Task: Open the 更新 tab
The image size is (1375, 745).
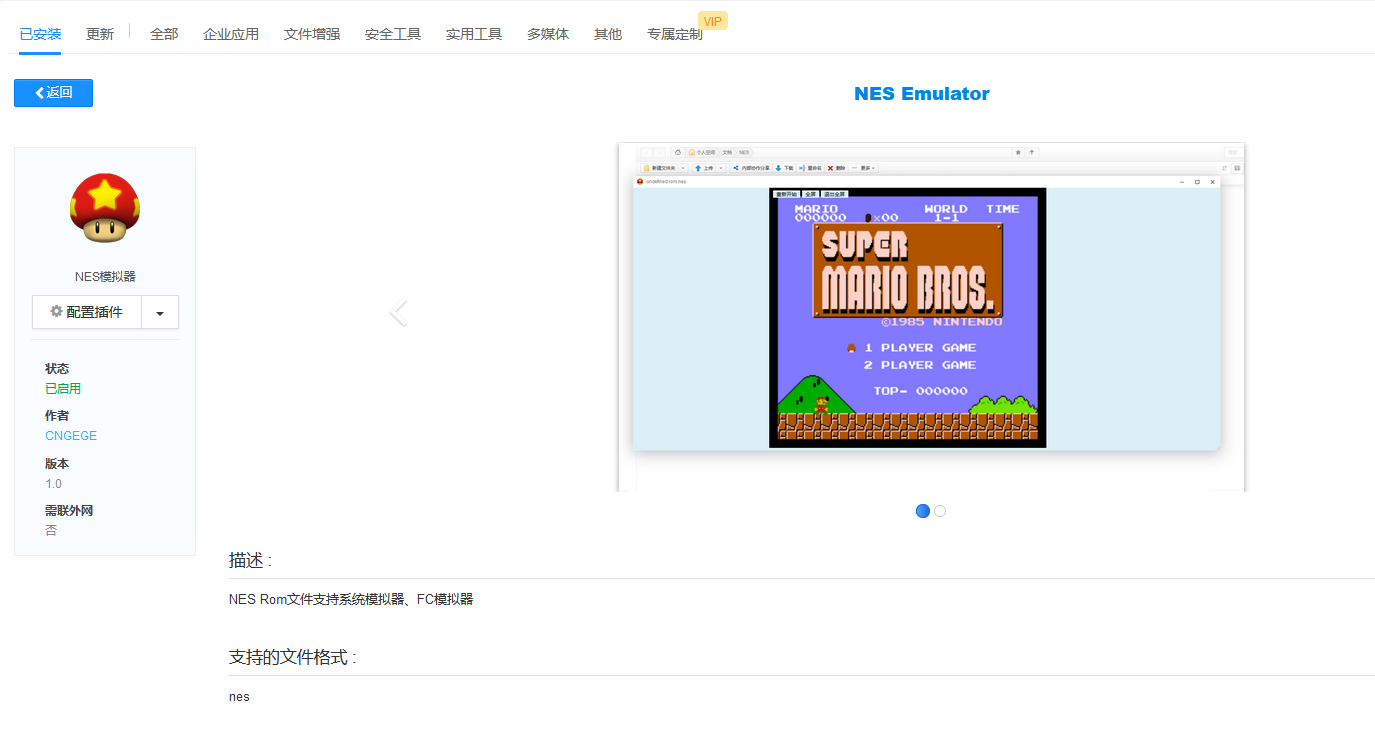Action: tap(100, 34)
